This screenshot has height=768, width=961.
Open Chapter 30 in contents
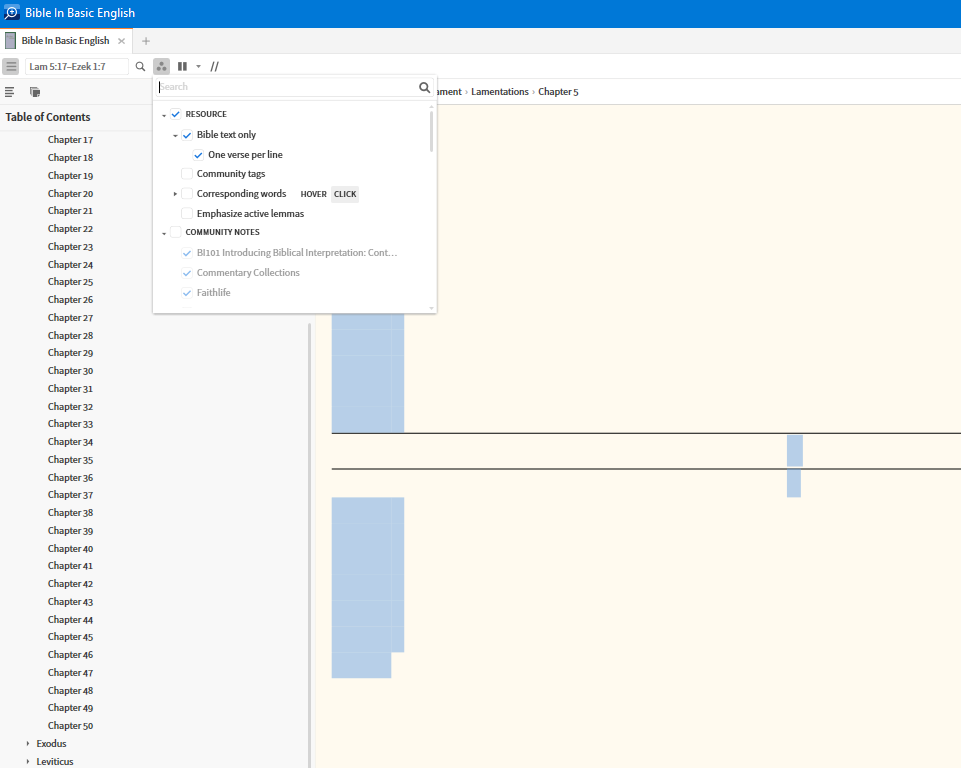click(70, 371)
